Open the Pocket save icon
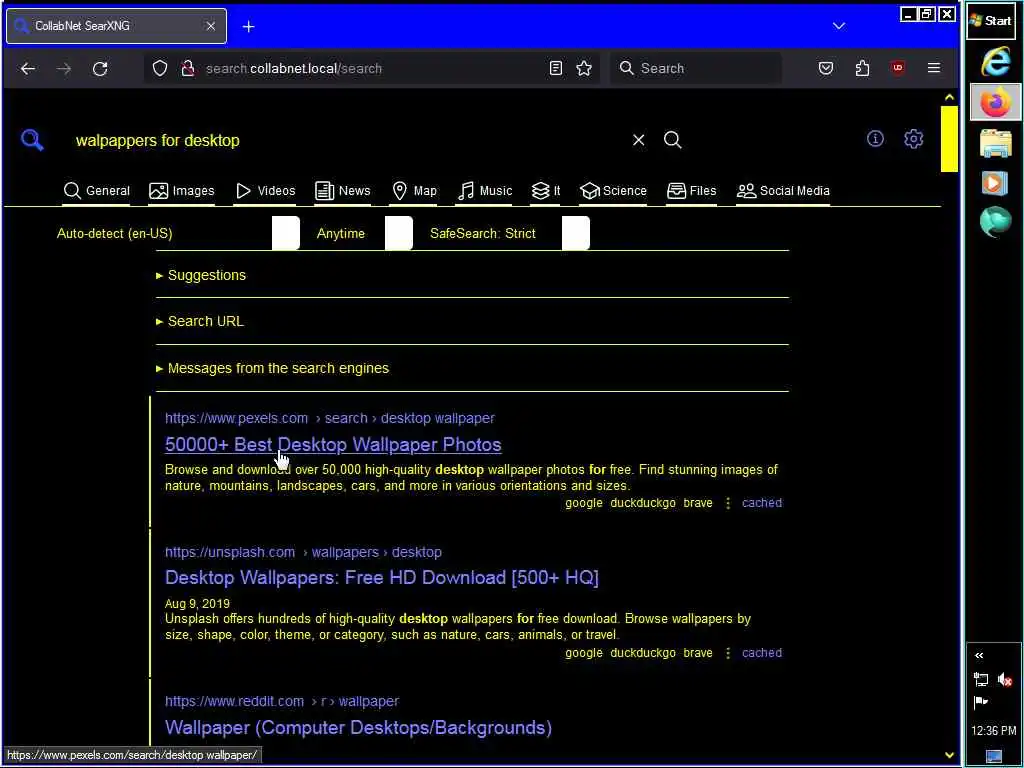 (825, 68)
